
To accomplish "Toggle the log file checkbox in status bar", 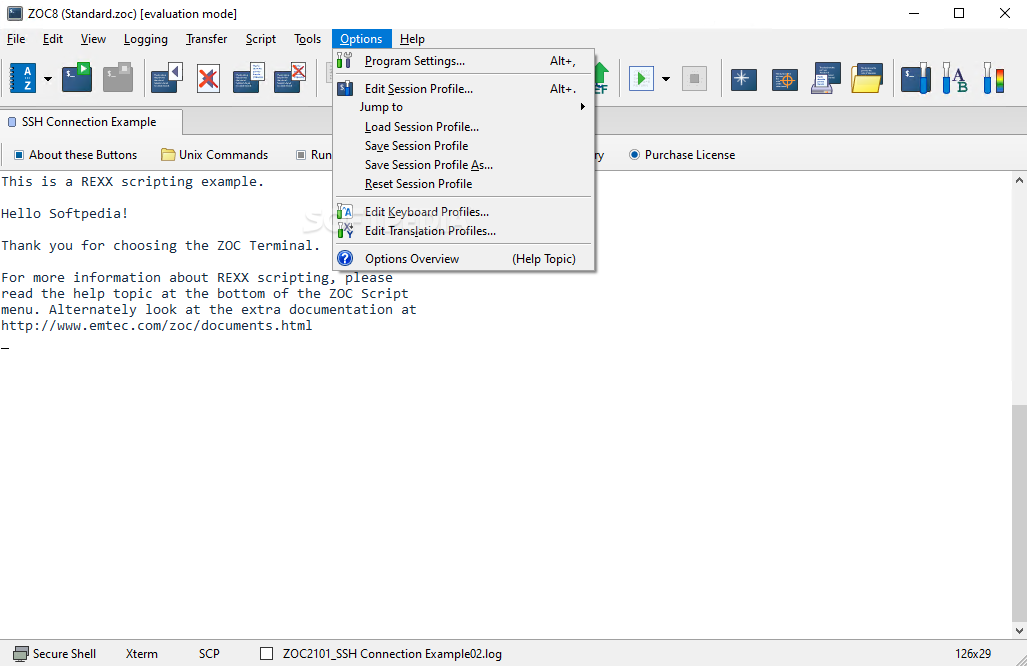I will tap(267, 654).
